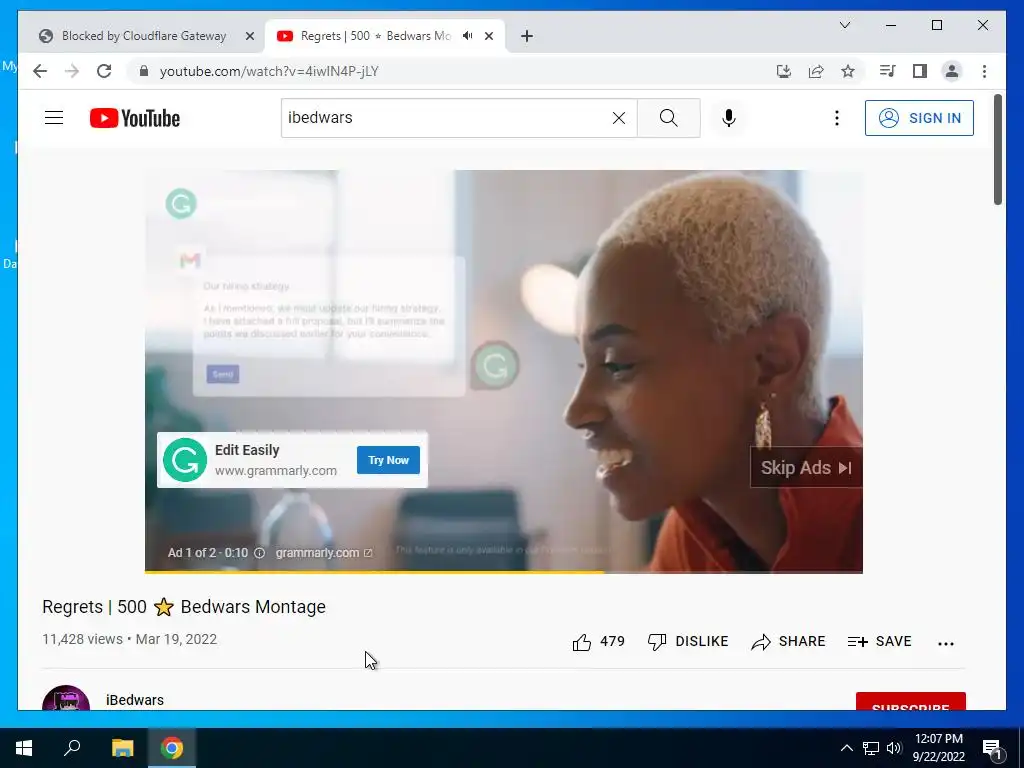Open the Chrome profile avatar

coord(952,71)
